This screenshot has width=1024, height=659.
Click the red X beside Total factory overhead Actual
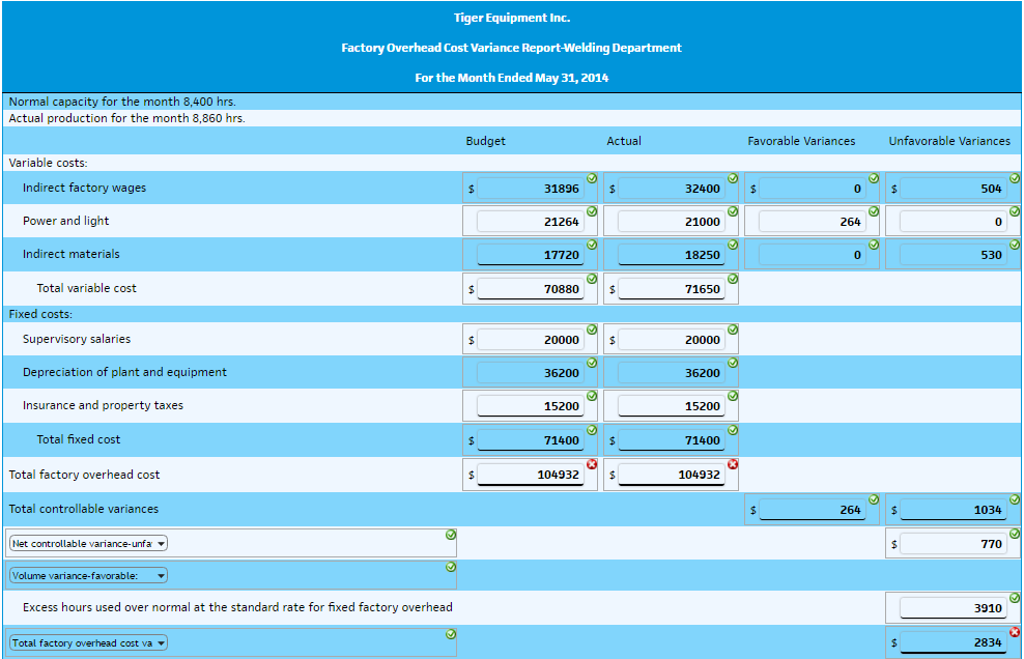(x=733, y=464)
